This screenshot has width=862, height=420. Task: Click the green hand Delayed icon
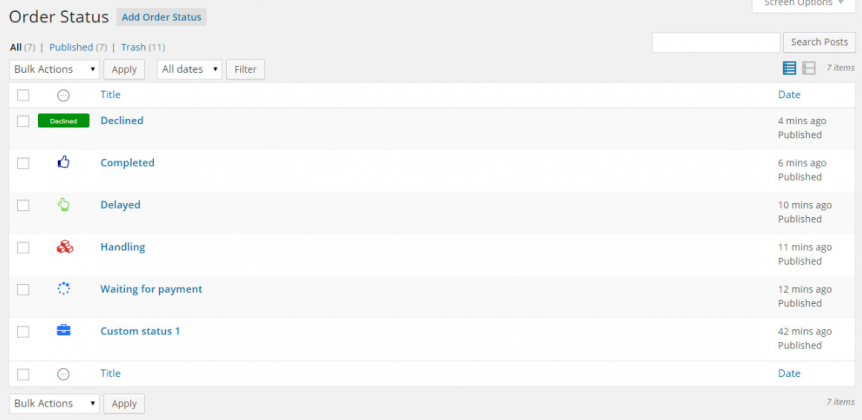[64, 204]
